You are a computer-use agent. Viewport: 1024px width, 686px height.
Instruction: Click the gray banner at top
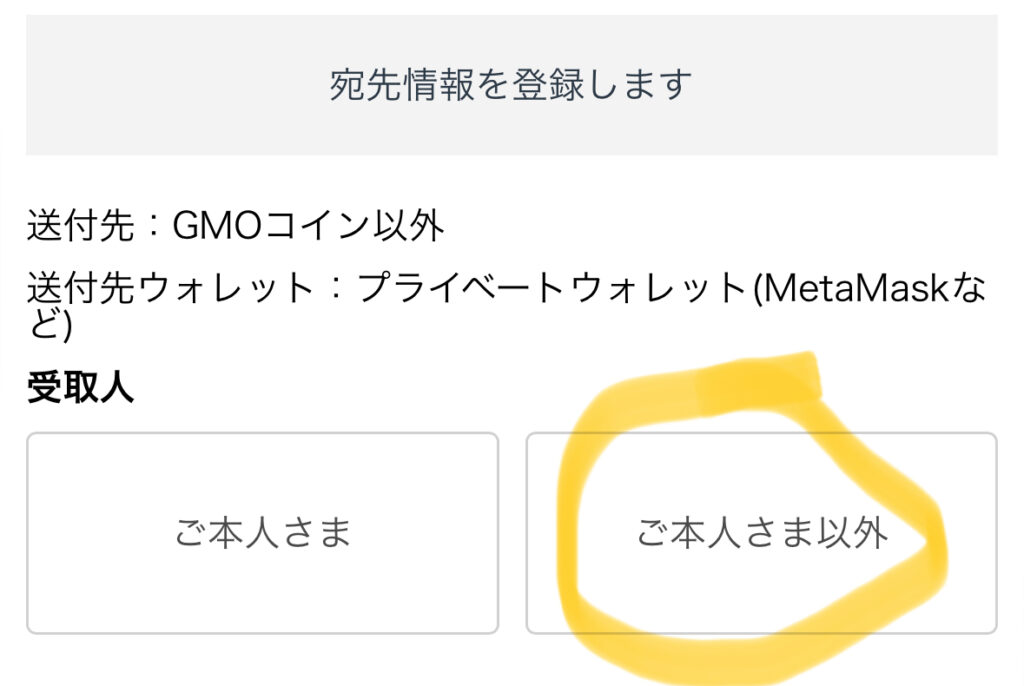[x=511, y=84]
